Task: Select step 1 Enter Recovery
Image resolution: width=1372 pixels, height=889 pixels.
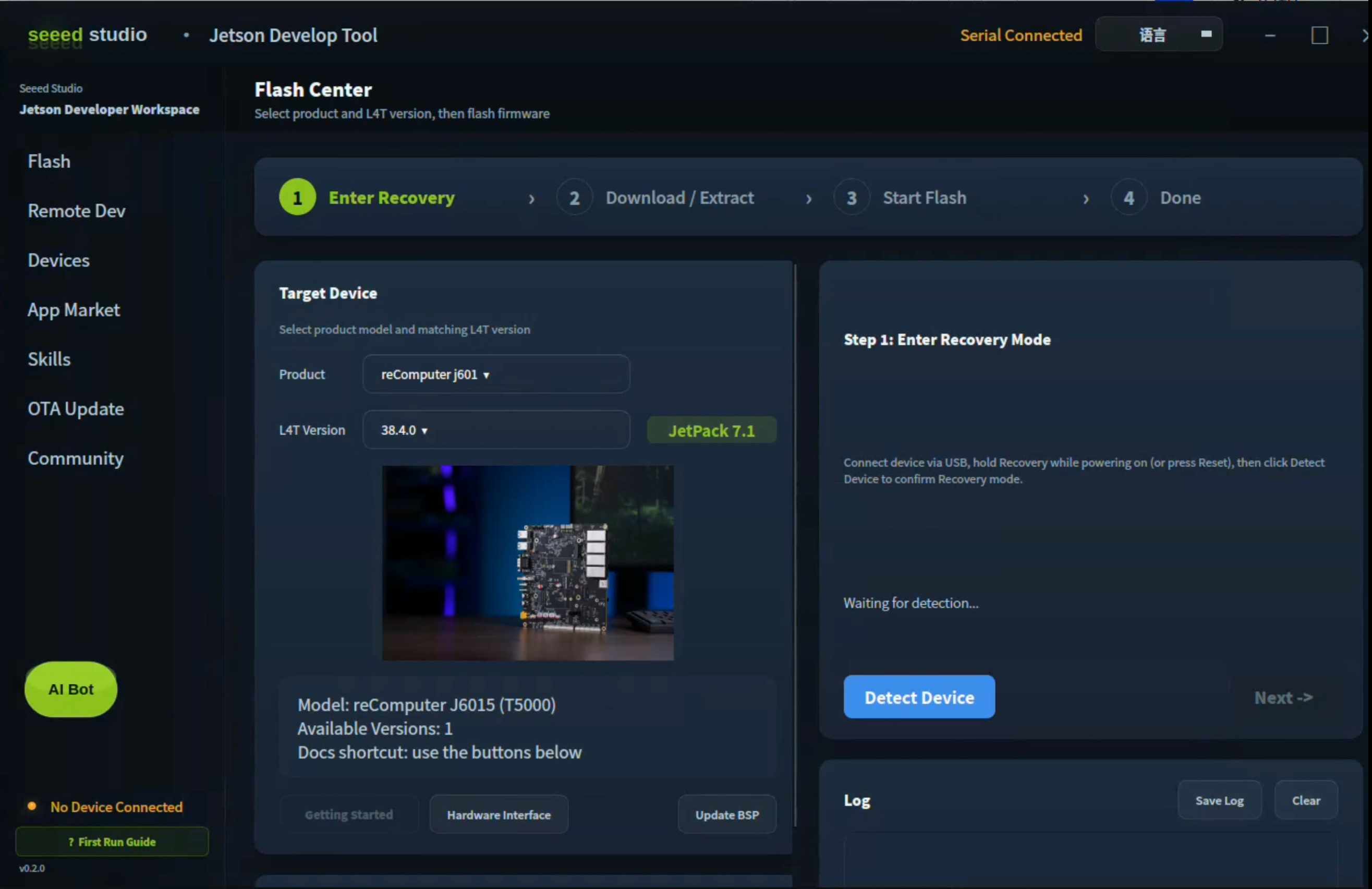Action: (367, 198)
